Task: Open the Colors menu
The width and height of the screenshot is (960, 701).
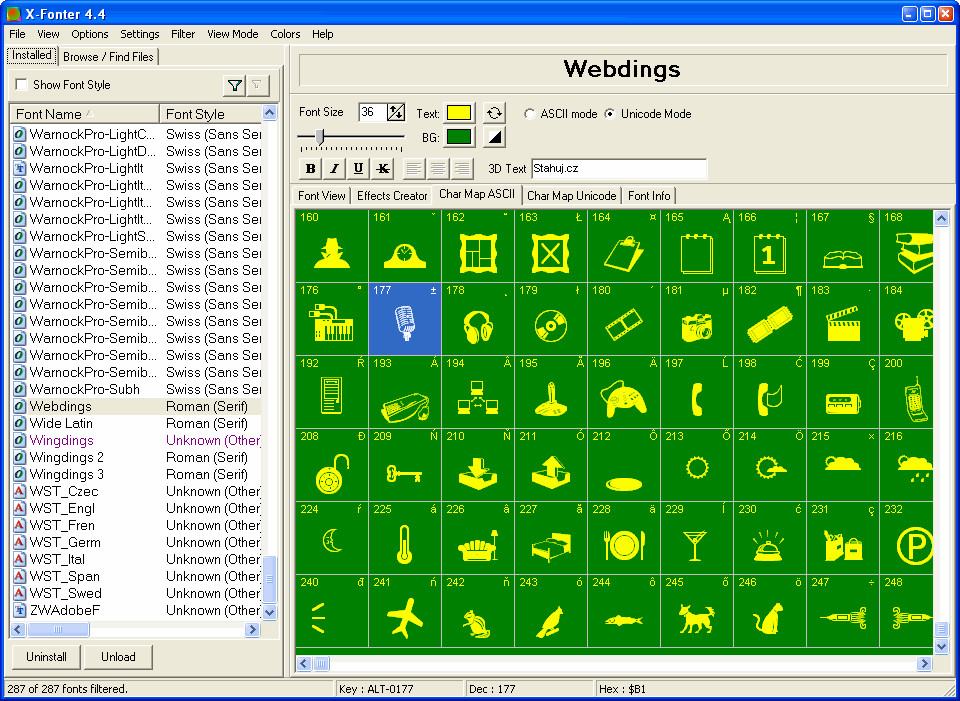Action: coord(285,34)
